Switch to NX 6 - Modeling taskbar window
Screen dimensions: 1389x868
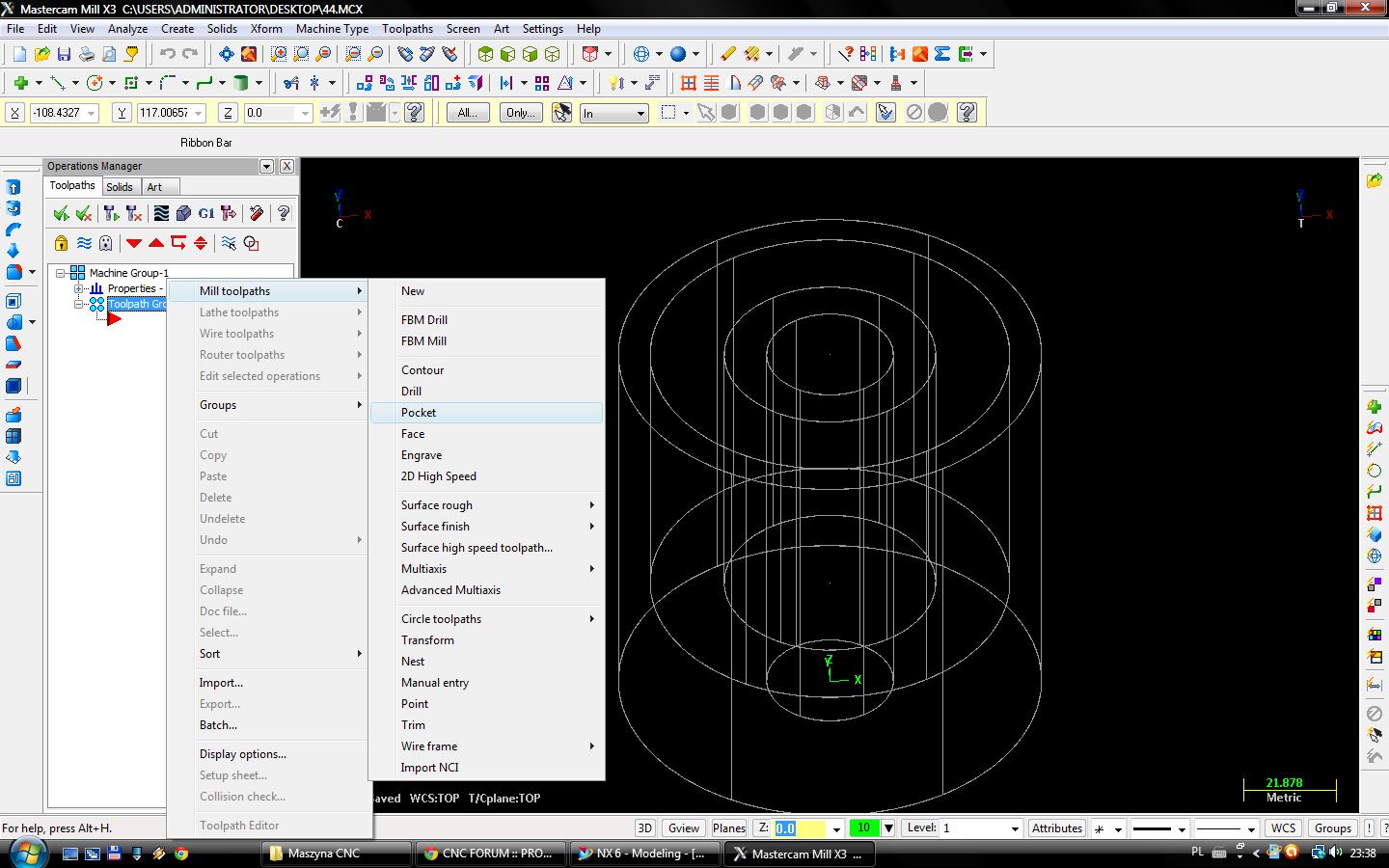coord(644,854)
